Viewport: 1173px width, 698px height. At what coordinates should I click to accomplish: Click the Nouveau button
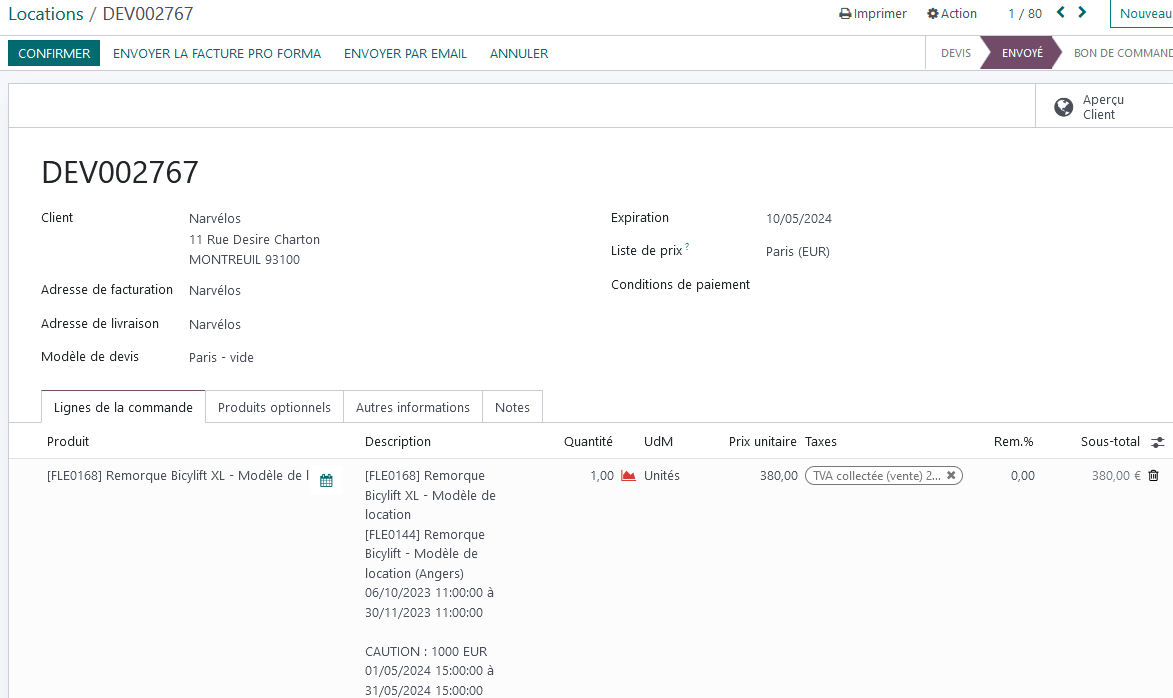click(x=1142, y=13)
